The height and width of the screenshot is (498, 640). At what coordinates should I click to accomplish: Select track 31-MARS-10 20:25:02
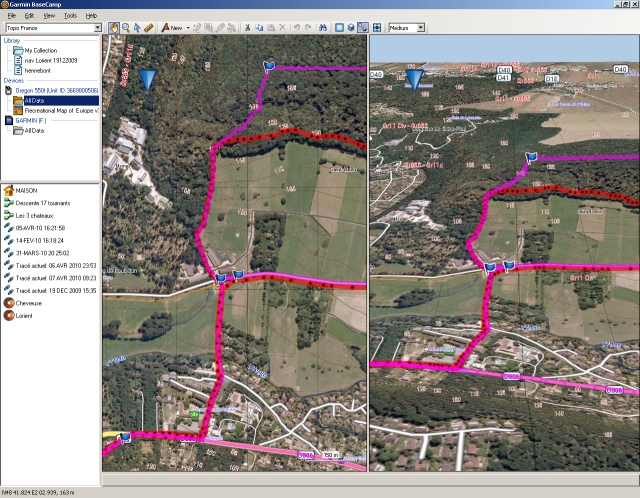(x=42, y=253)
